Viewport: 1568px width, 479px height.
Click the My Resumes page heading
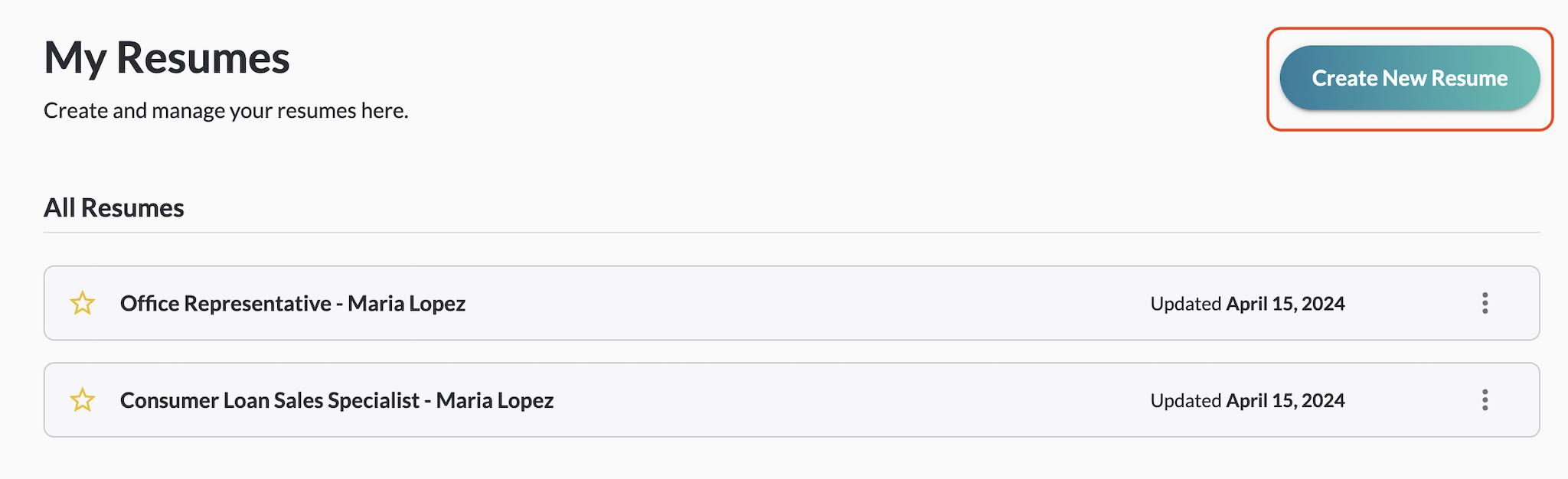pyautogui.click(x=167, y=57)
